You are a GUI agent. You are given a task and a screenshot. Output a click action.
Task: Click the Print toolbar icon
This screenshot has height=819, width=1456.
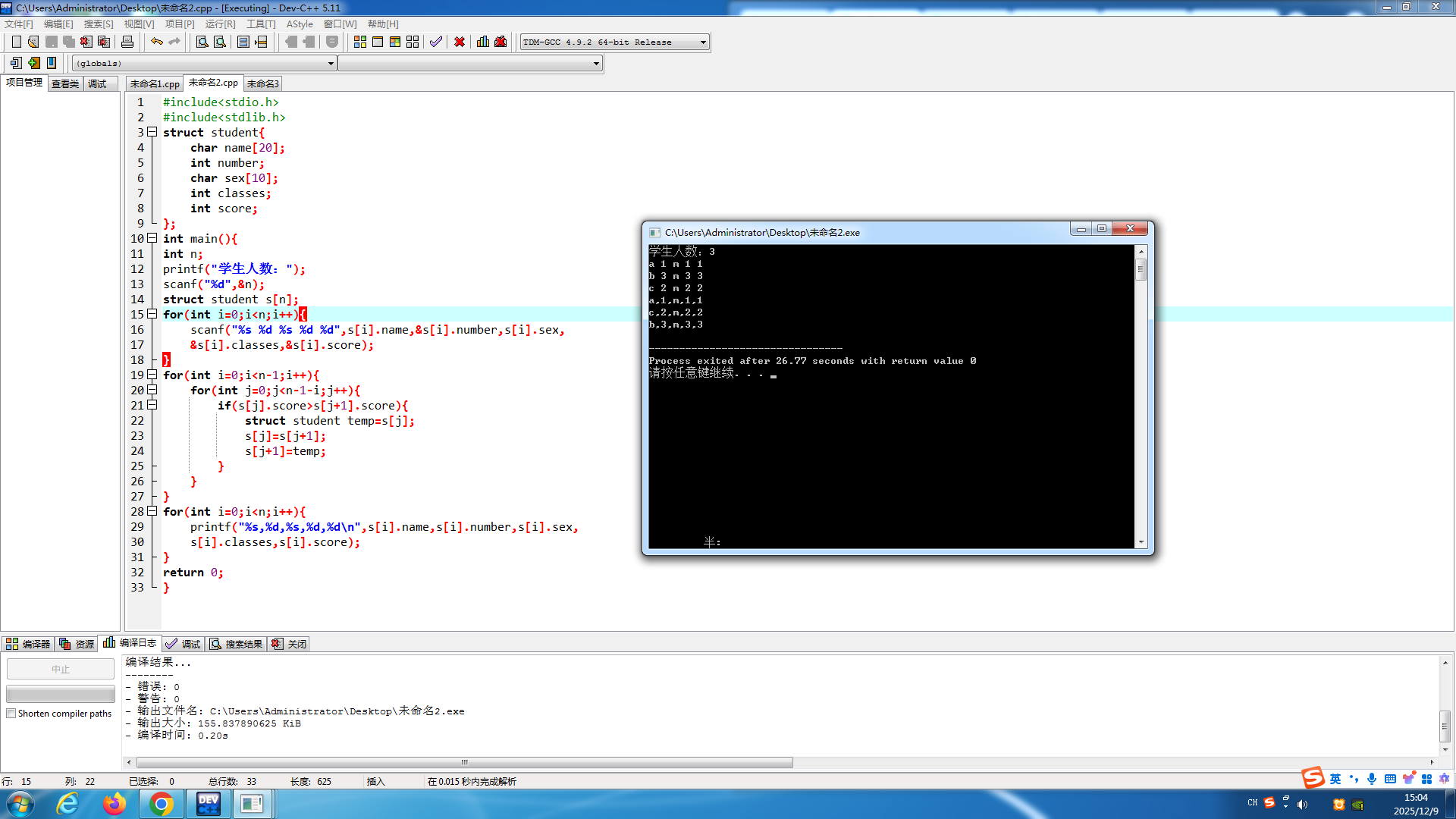[127, 42]
